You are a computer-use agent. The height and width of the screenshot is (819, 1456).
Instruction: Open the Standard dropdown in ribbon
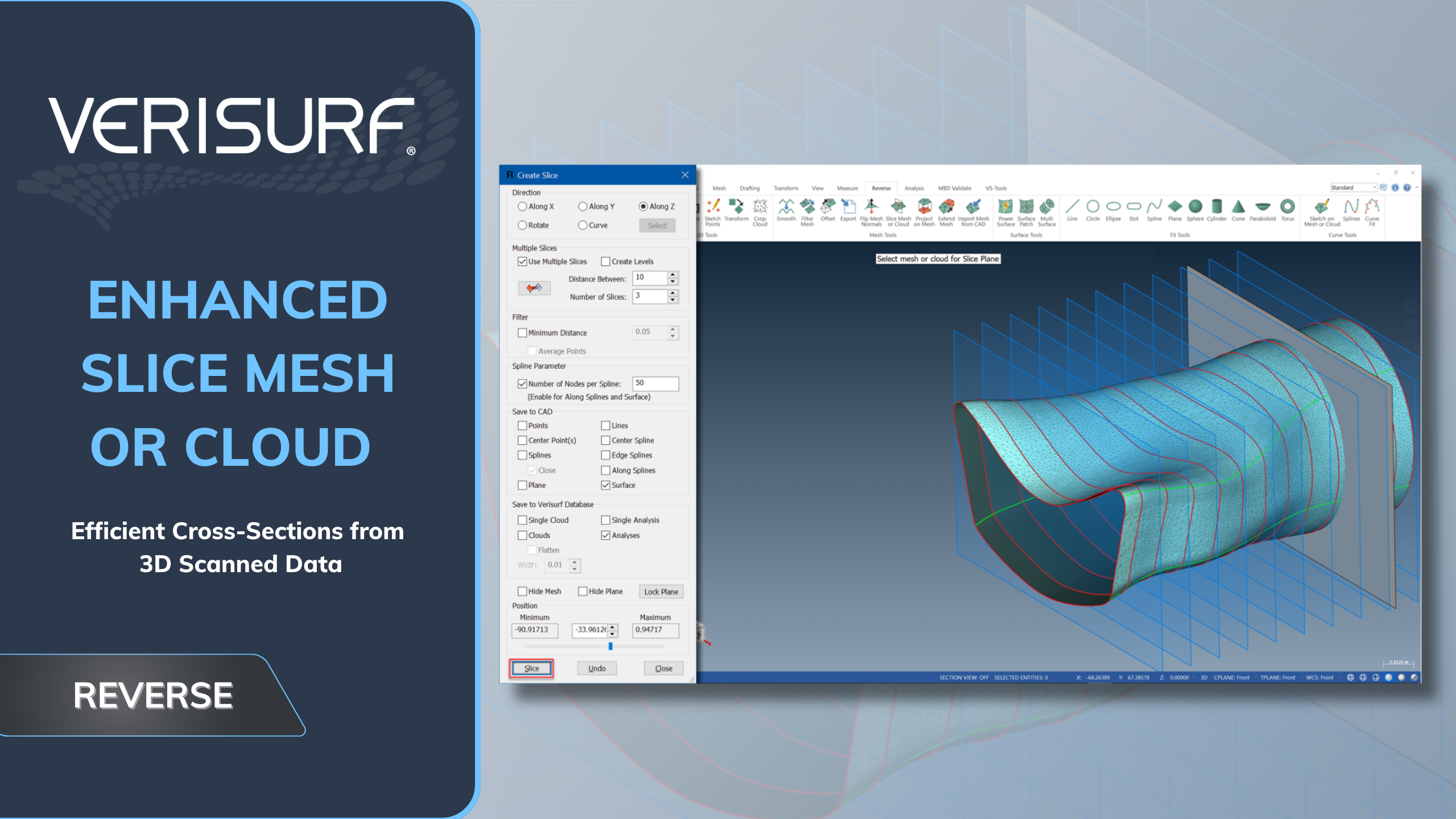1354,188
